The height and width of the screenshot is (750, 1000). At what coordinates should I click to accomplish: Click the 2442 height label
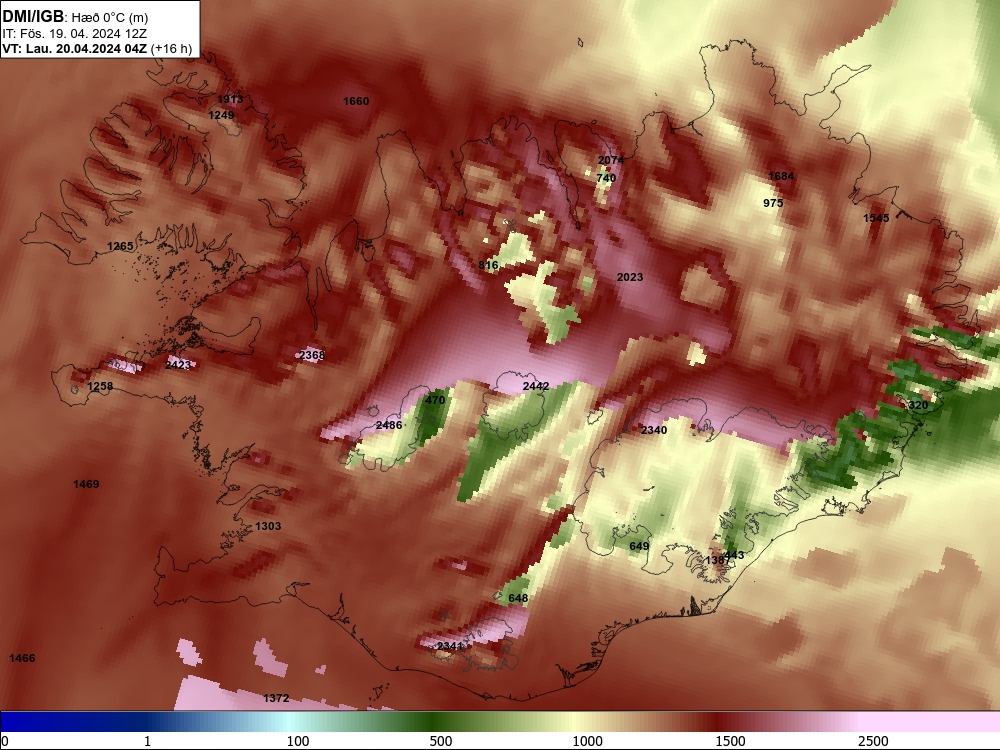point(536,386)
